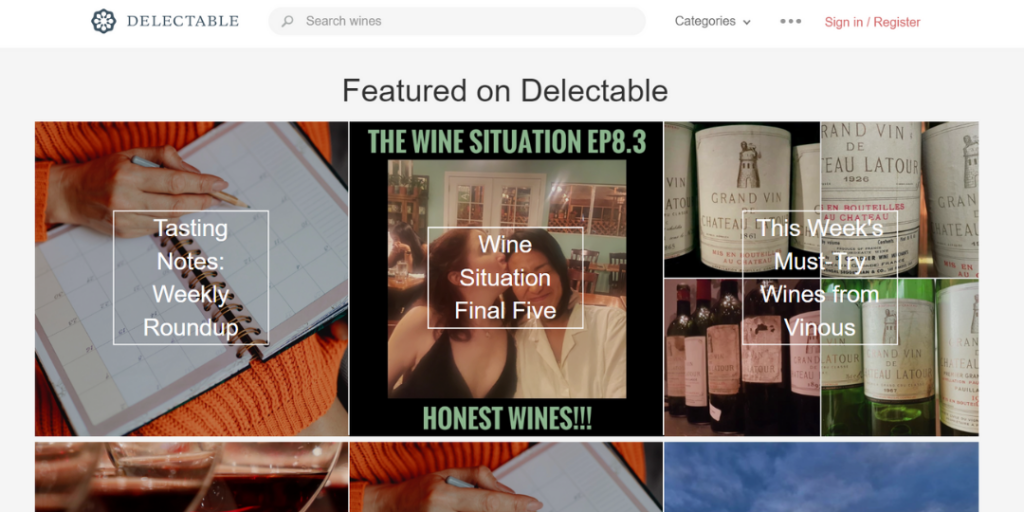Click the Wine Situation Final Five title box

coord(505,278)
